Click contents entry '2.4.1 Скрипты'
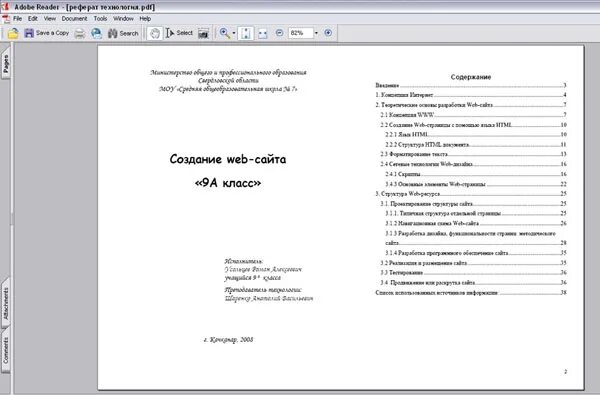 [476, 174]
